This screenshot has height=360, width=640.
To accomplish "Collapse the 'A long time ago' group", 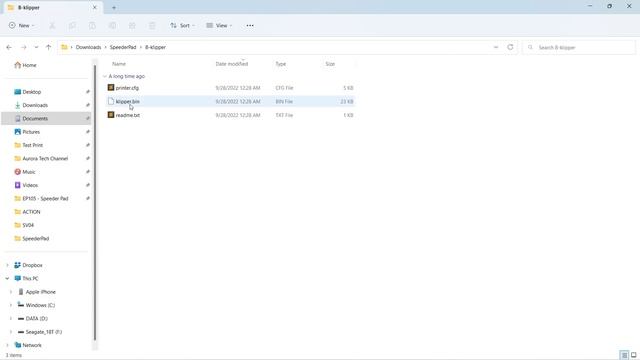I will click(x=105, y=76).
